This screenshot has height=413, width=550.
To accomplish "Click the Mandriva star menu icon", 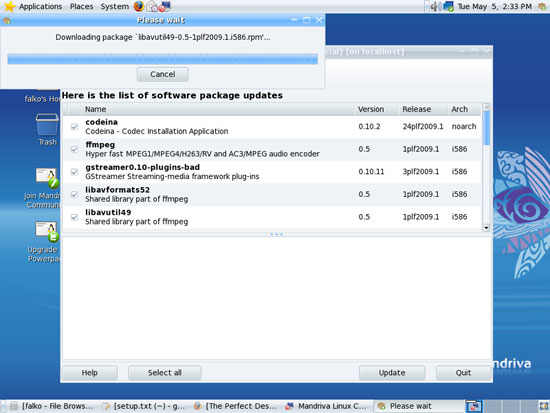I will click(x=9, y=6).
